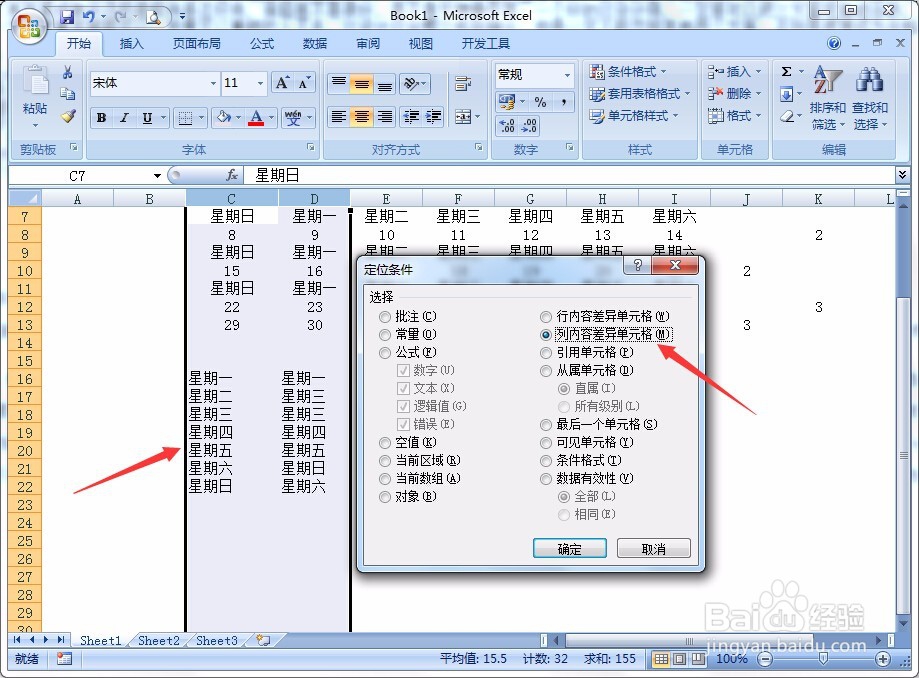Image resolution: width=919 pixels, height=678 pixels.
Task: Close the 定位条件 dialog
Action: (x=675, y=265)
